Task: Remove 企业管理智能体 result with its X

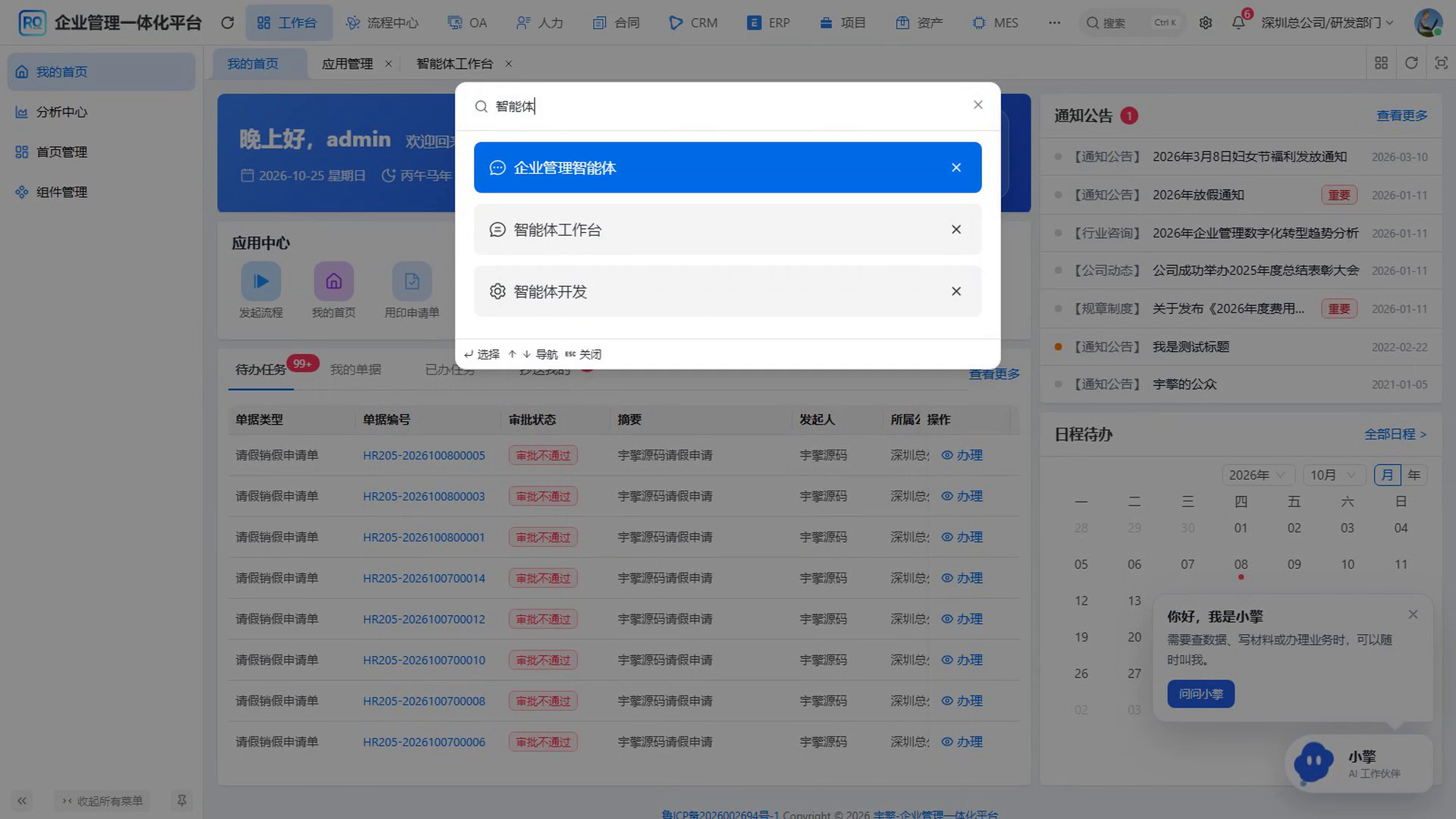Action: coord(955,168)
